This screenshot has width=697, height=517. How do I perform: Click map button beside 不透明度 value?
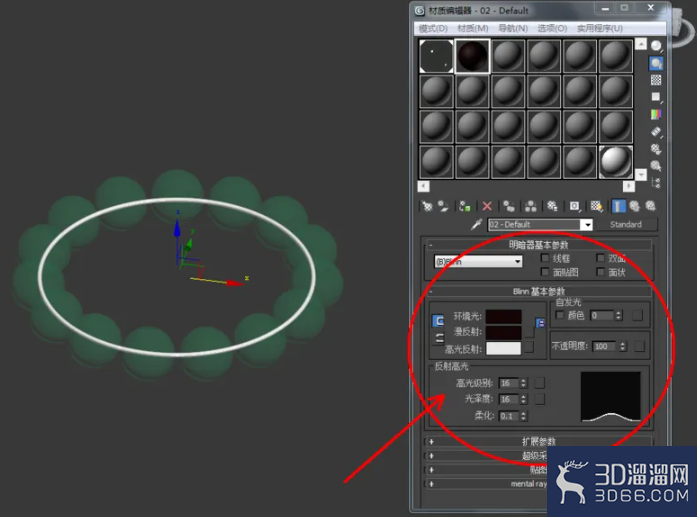639,346
